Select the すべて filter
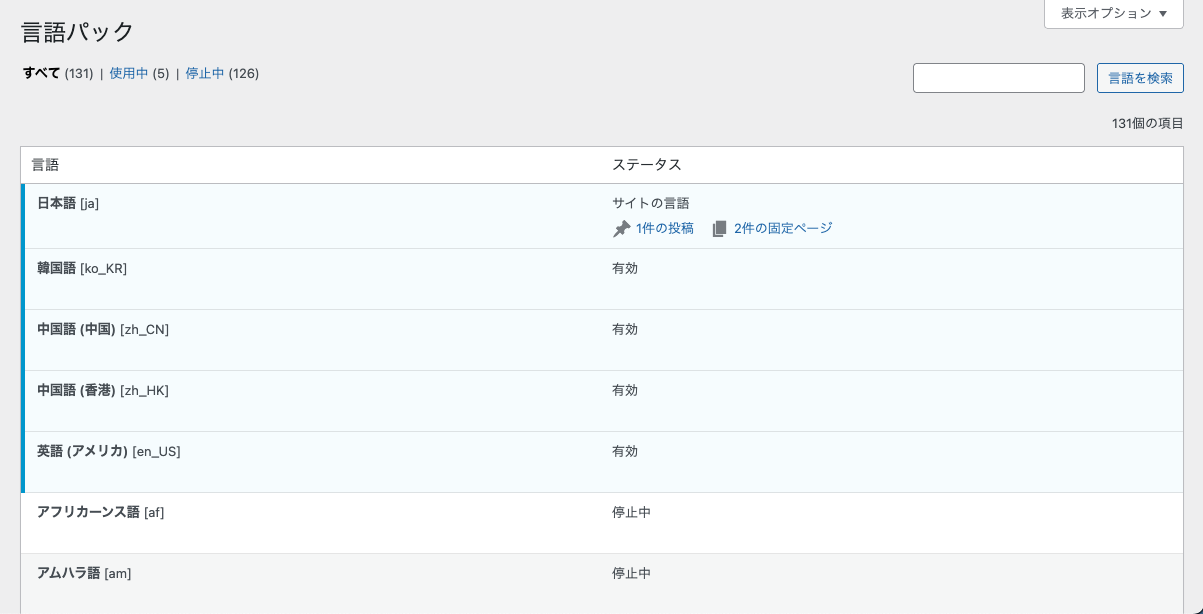Image resolution: width=1203 pixels, height=614 pixels. pyautogui.click(x=42, y=73)
